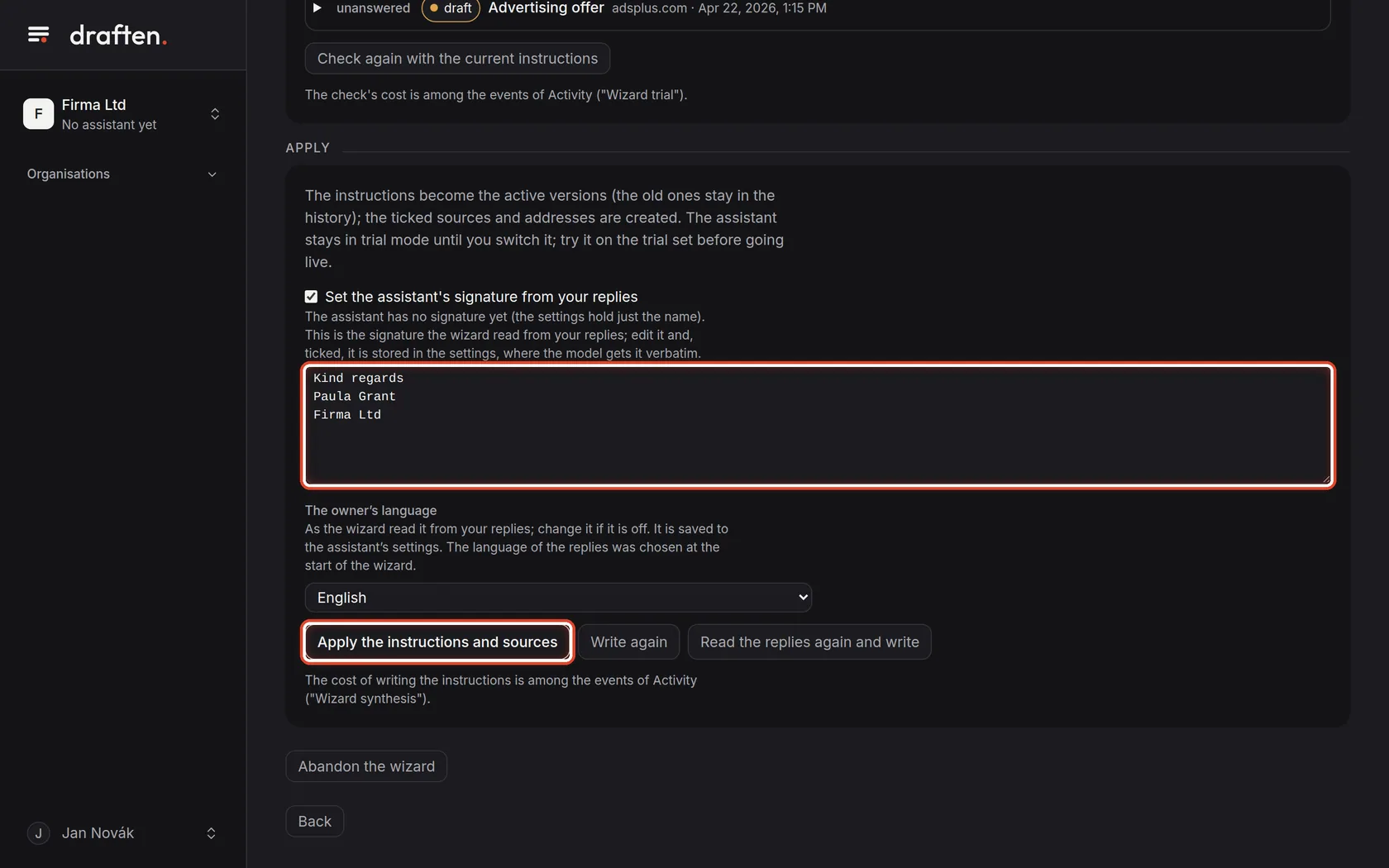Open the Jan Novák account menu chevrons
1389x868 pixels.
[x=211, y=833]
